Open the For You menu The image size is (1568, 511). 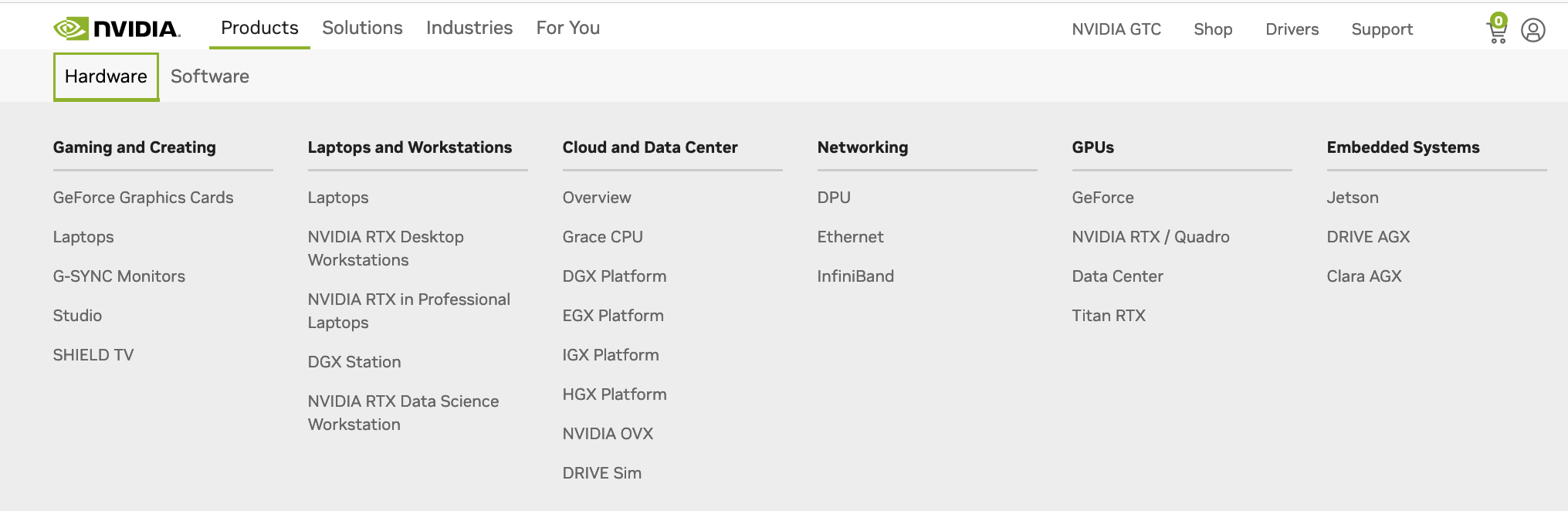568,28
